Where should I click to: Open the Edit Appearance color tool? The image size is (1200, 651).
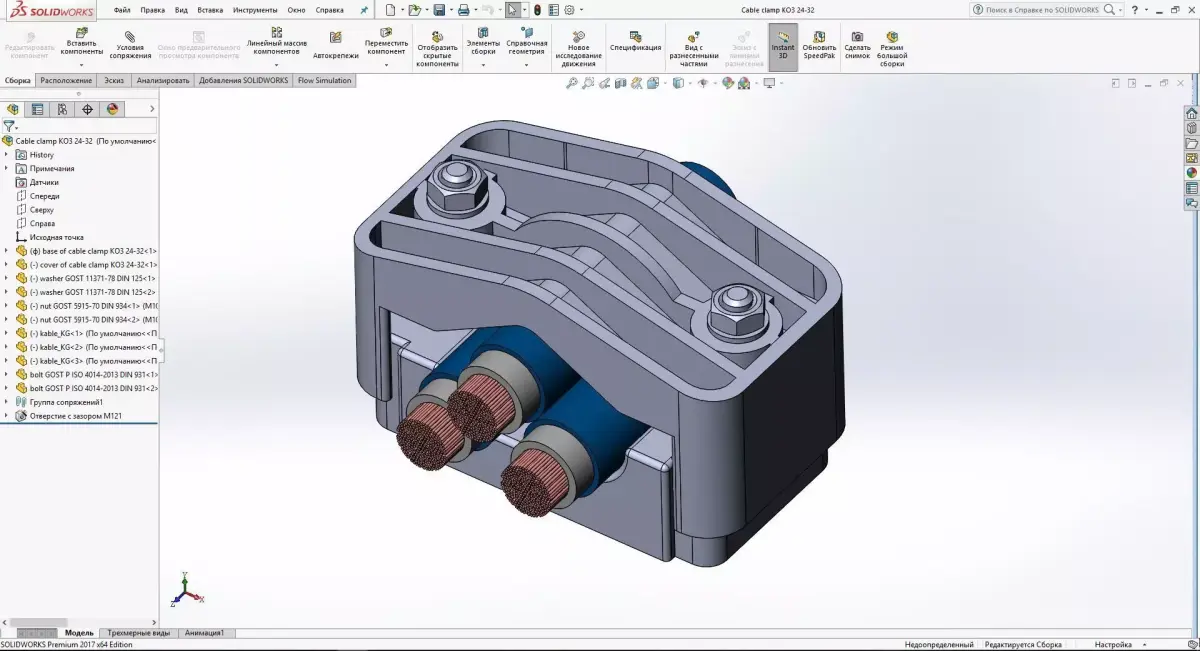click(x=727, y=82)
